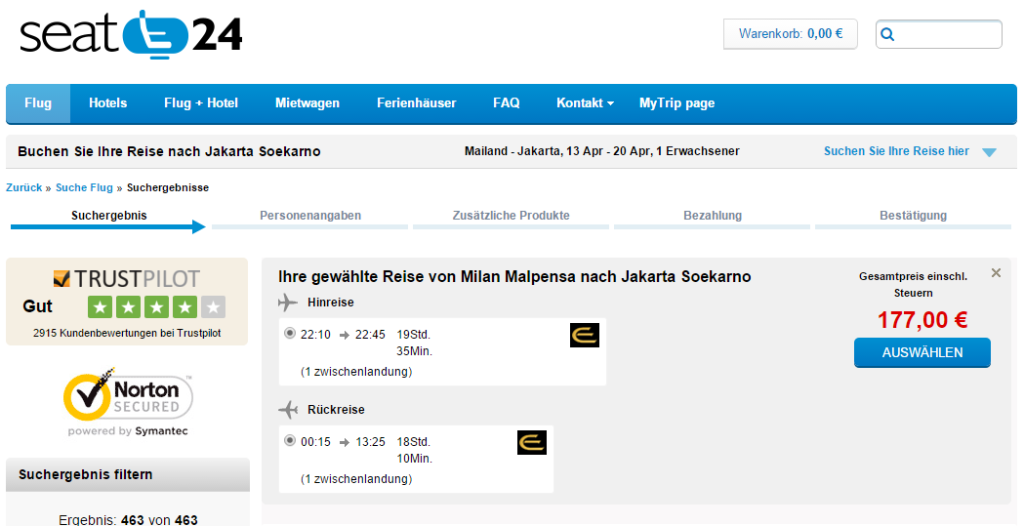Click the Bezahlung progress step

(712, 215)
